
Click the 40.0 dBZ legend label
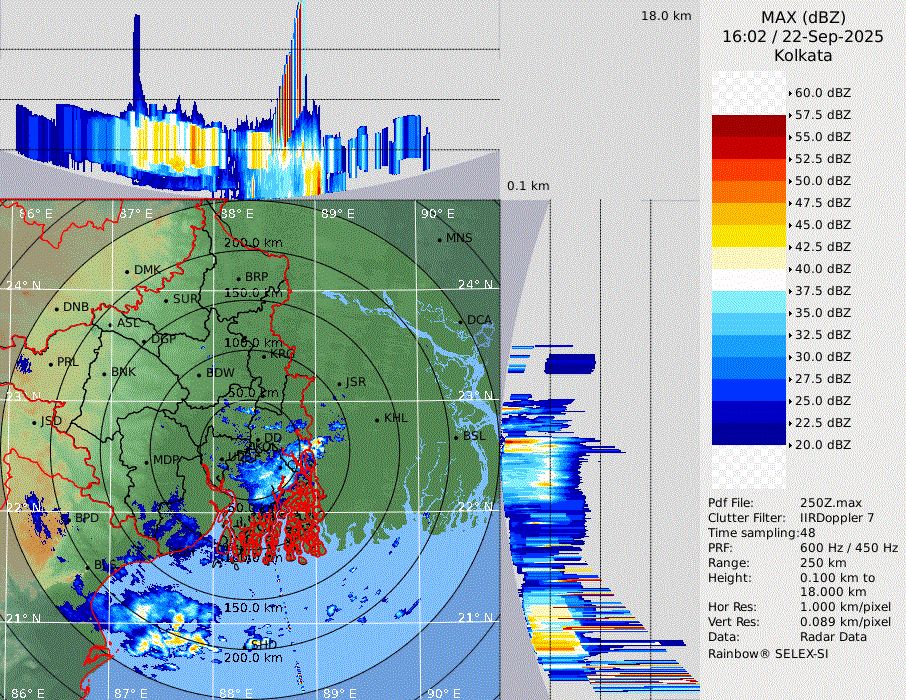[822, 268]
